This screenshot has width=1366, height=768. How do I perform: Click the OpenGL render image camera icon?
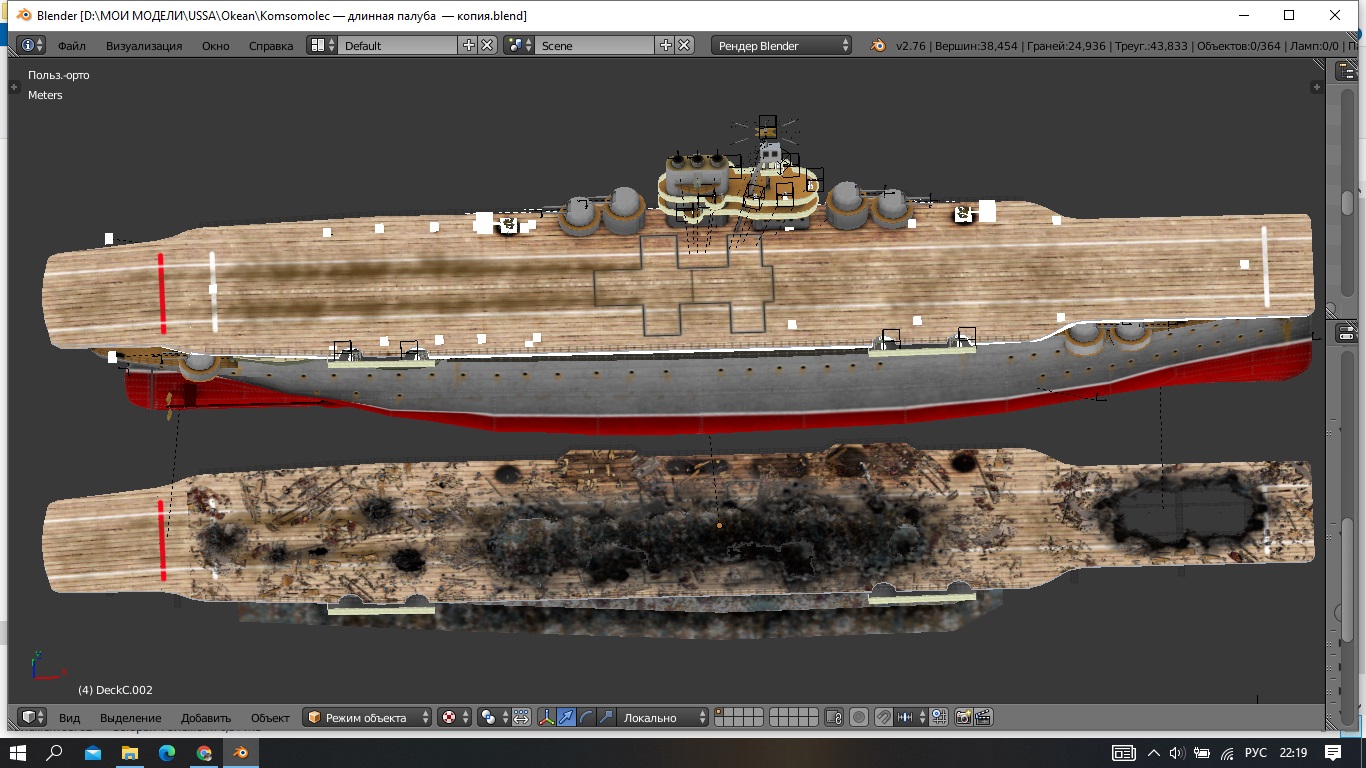(963, 717)
